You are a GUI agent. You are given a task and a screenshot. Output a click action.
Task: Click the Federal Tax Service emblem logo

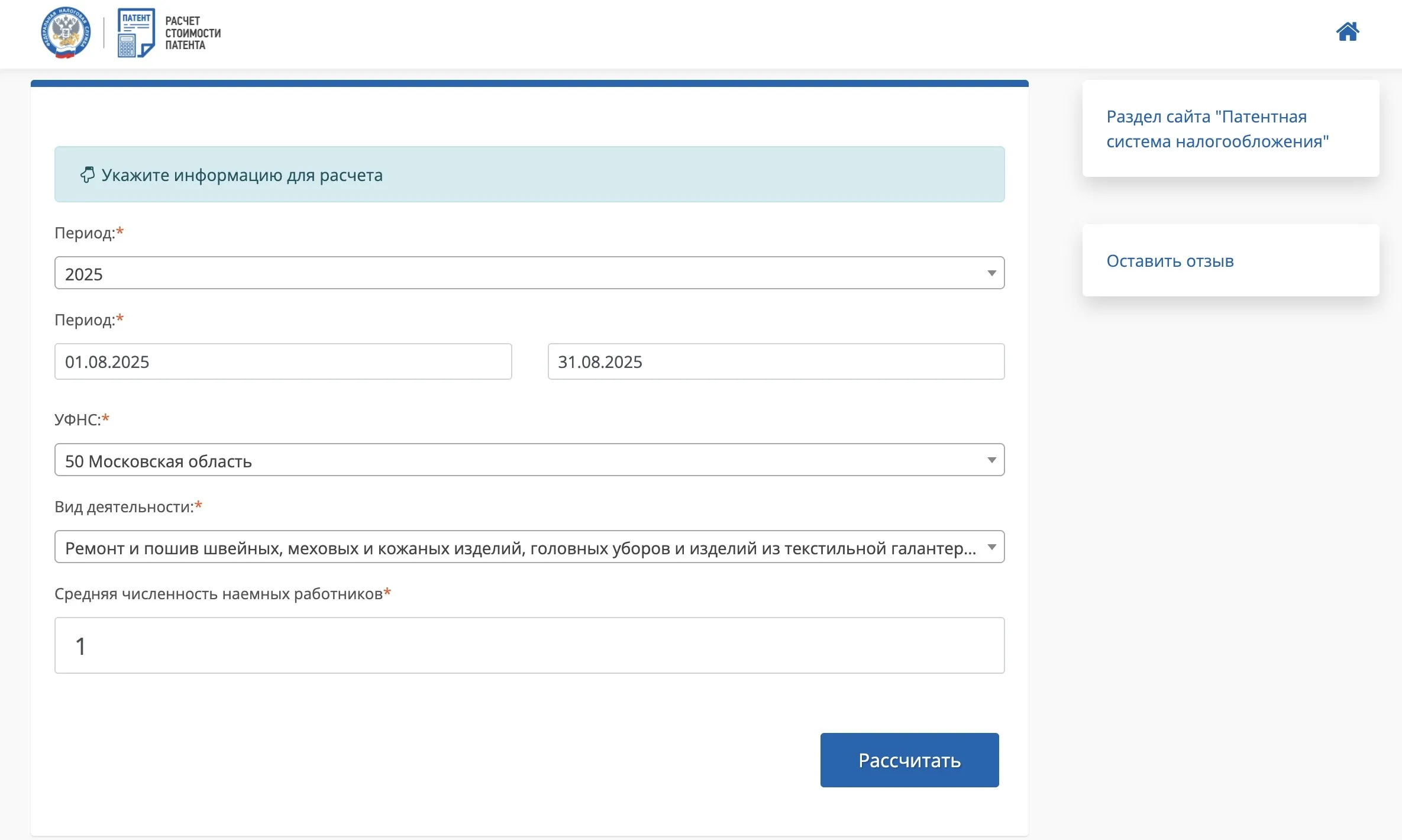[x=66, y=33]
